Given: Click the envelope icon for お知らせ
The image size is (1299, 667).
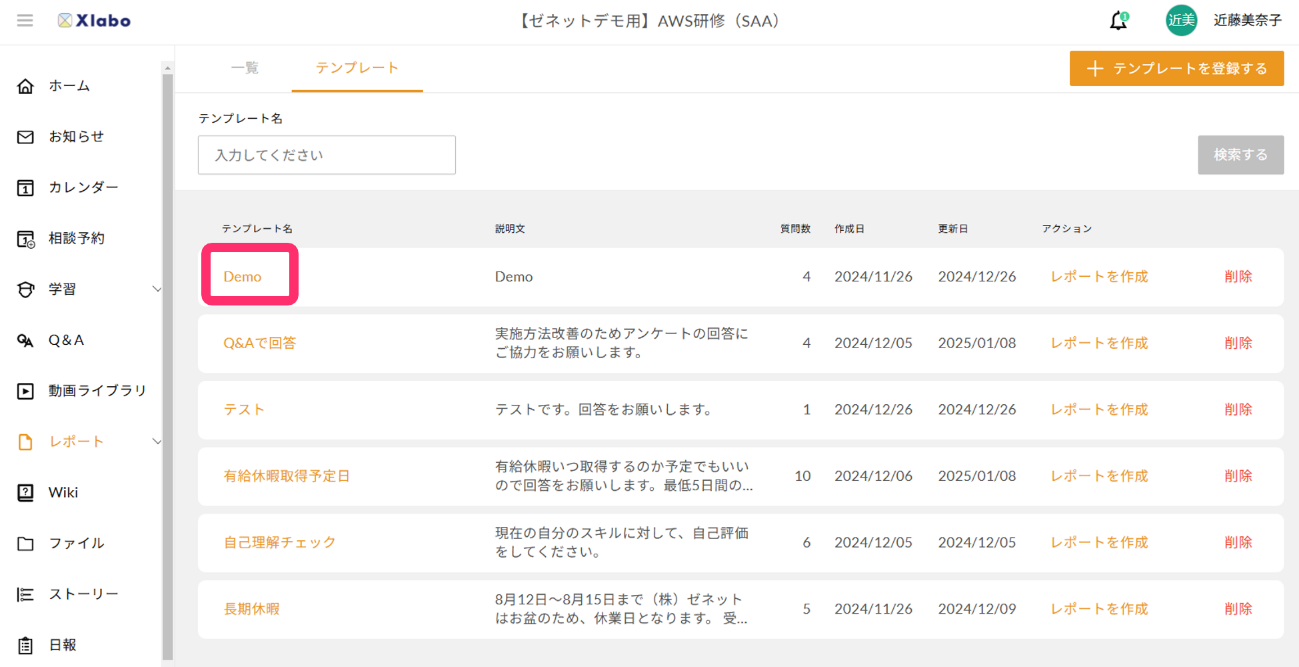Looking at the screenshot, I should click(26, 137).
